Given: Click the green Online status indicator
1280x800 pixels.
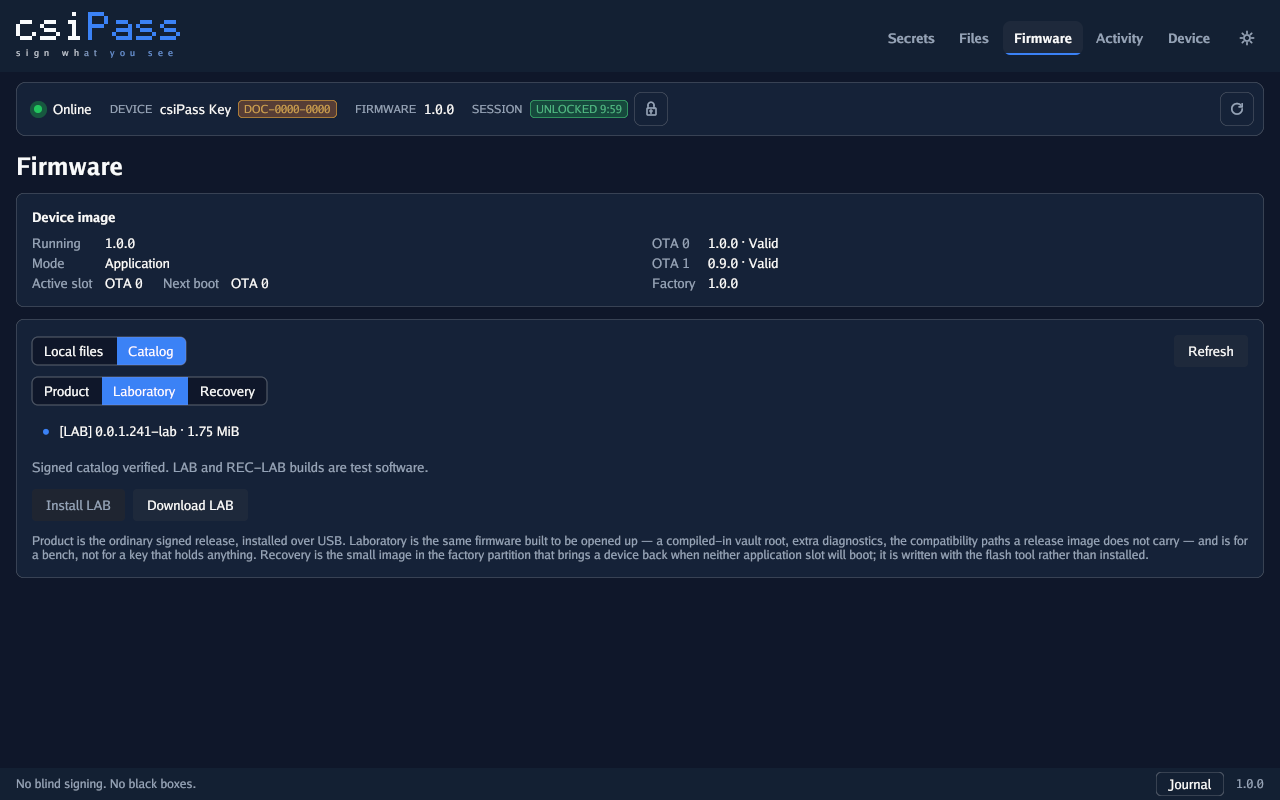Looking at the screenshot, I should (x=39, y=109).
